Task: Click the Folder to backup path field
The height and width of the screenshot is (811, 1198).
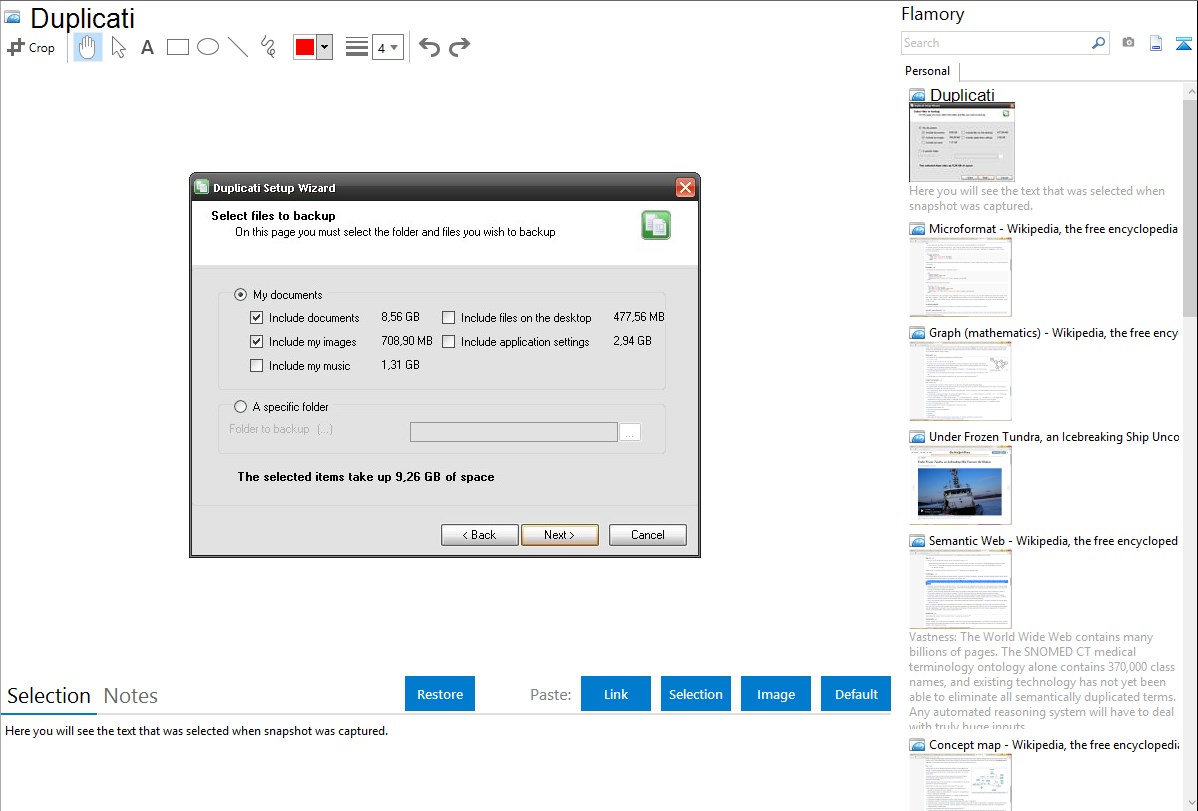Action: pos(513,432)
